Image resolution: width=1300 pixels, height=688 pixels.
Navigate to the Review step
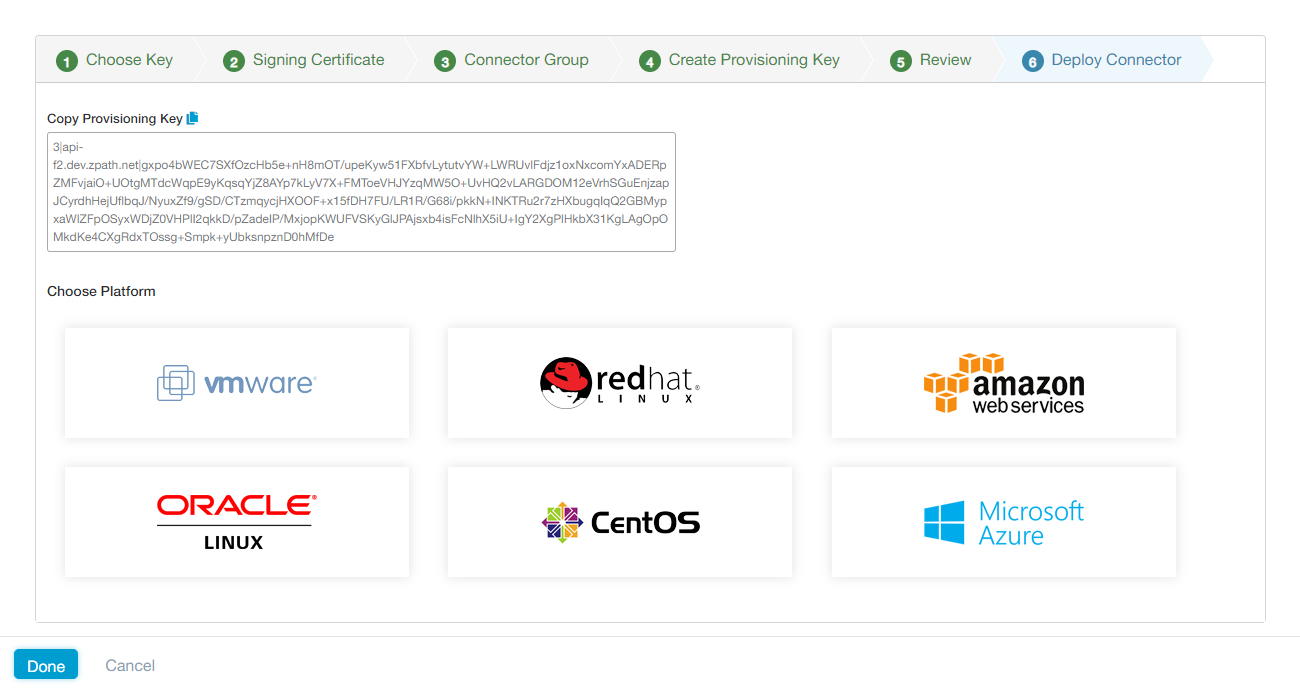pos(930,60)
